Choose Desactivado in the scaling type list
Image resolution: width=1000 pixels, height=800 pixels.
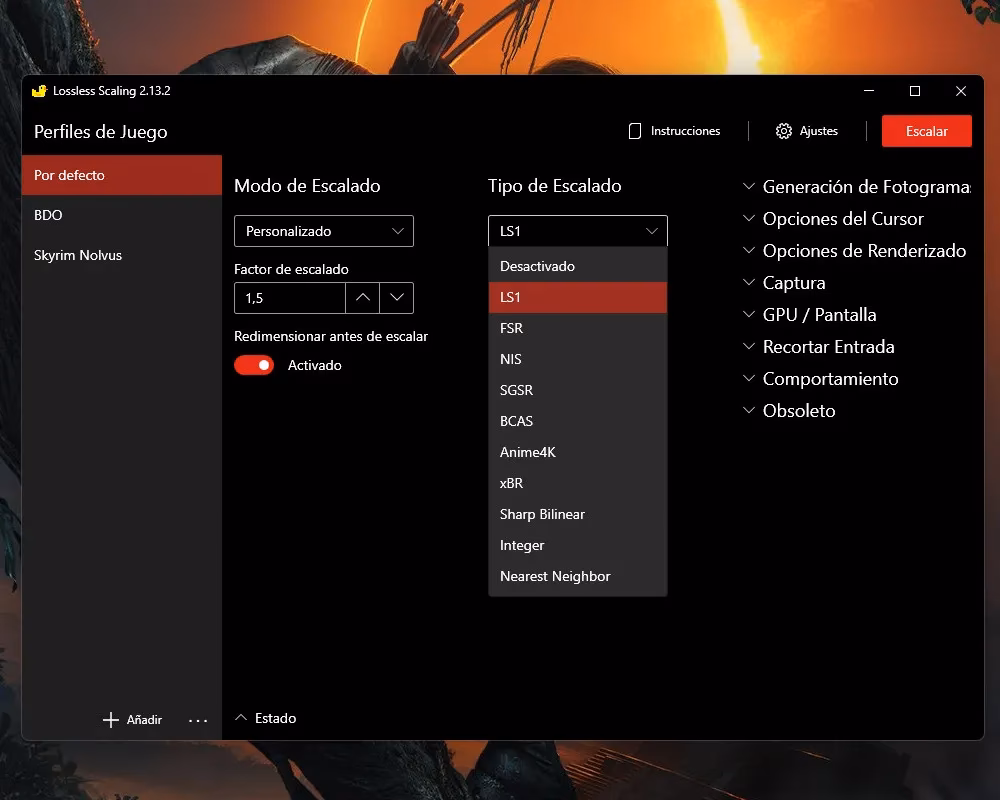578,266
